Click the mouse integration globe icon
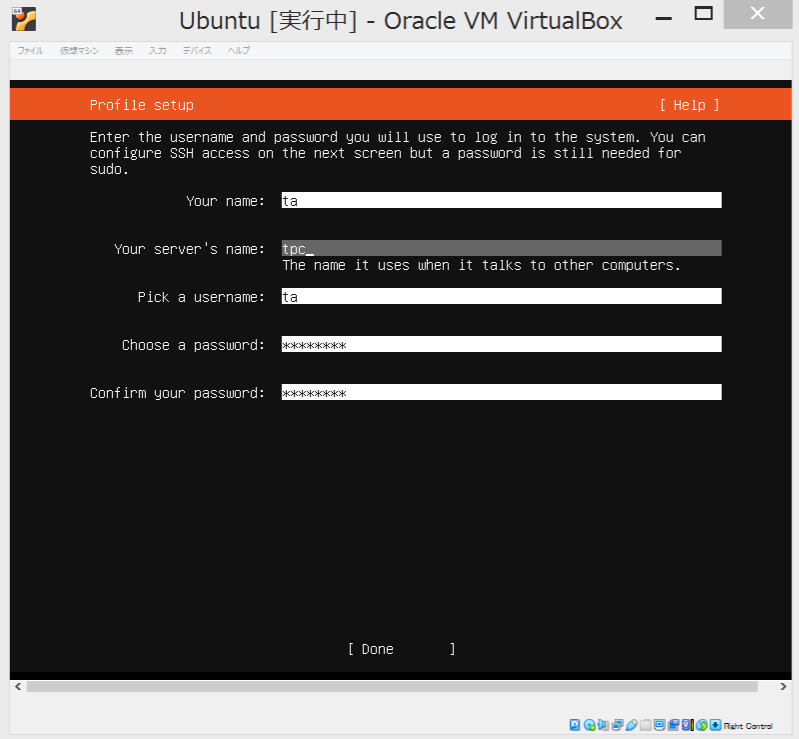Image resolution: width=799 pixels, height=739 pixels. pos(702,725)
